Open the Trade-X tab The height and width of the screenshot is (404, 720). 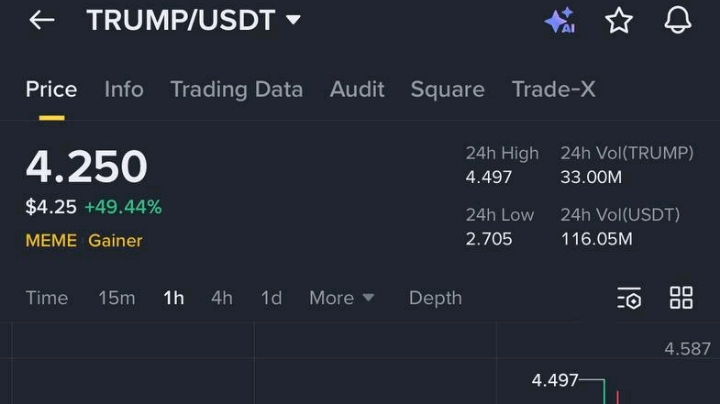pos(553,89)
